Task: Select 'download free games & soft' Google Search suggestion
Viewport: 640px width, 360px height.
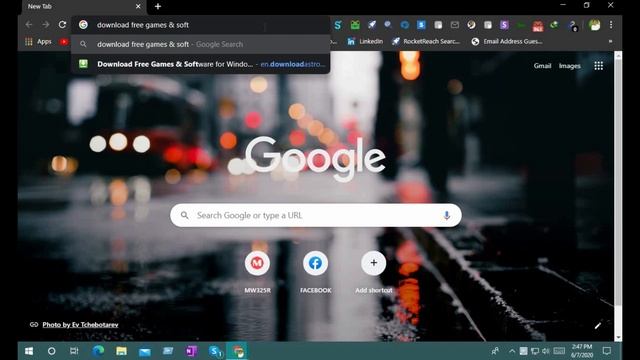Action: coord(200,44)
